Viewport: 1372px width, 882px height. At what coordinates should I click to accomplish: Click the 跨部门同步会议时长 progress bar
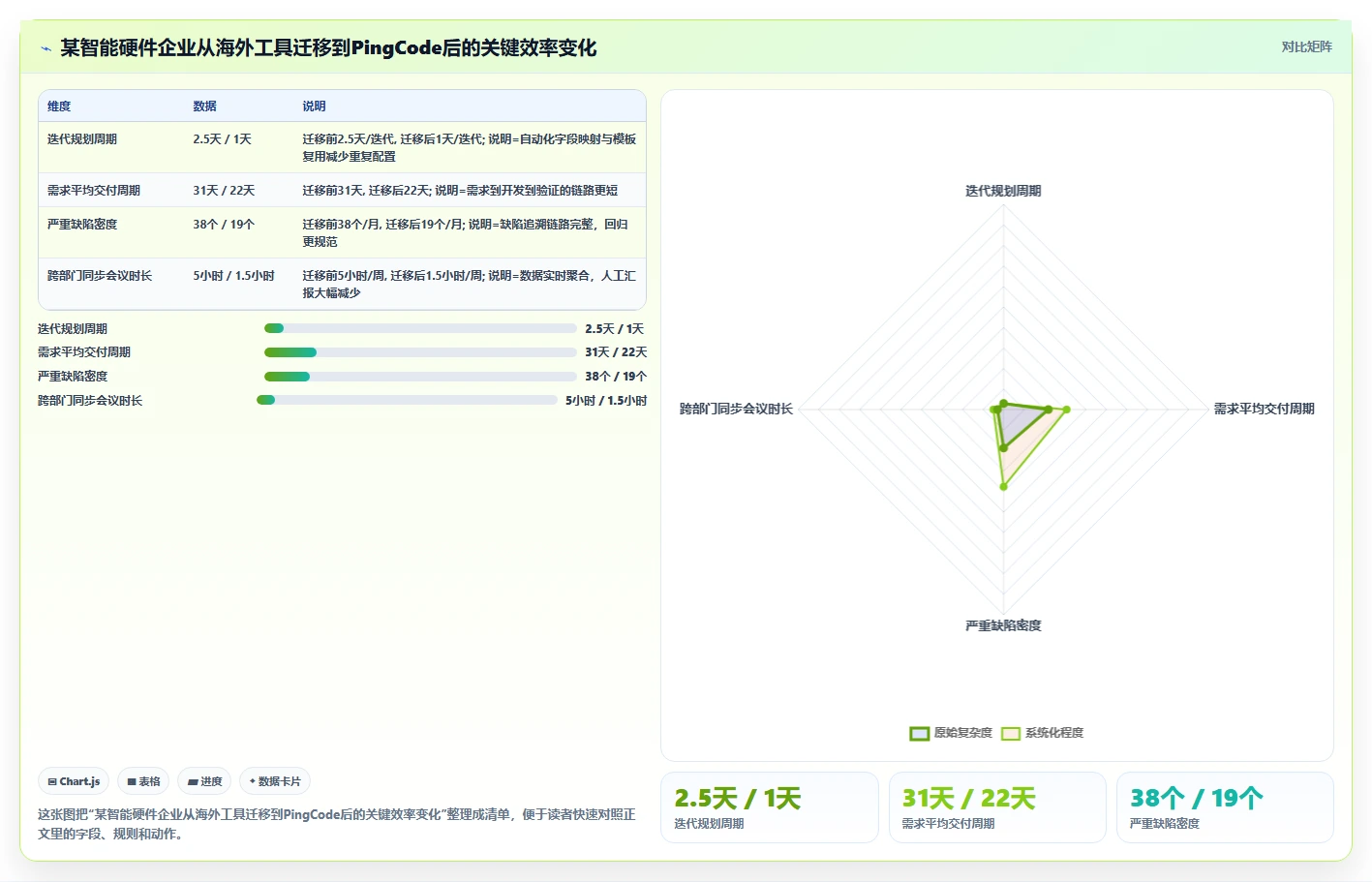tap(407, 400)
